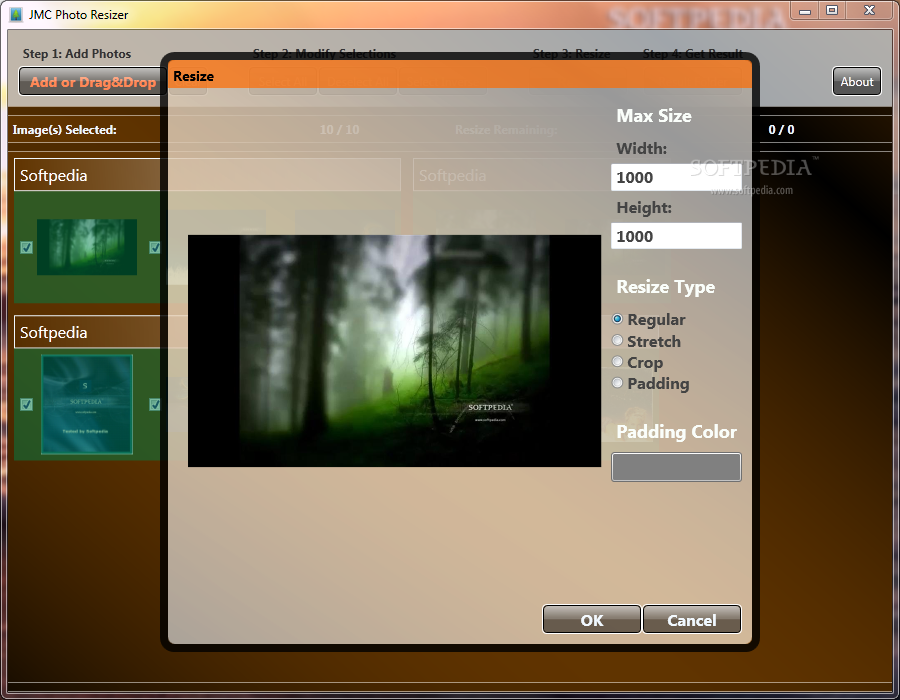This screenshot has width=900, height=700.
Task: Open the About button
Action: click(856, 81)
